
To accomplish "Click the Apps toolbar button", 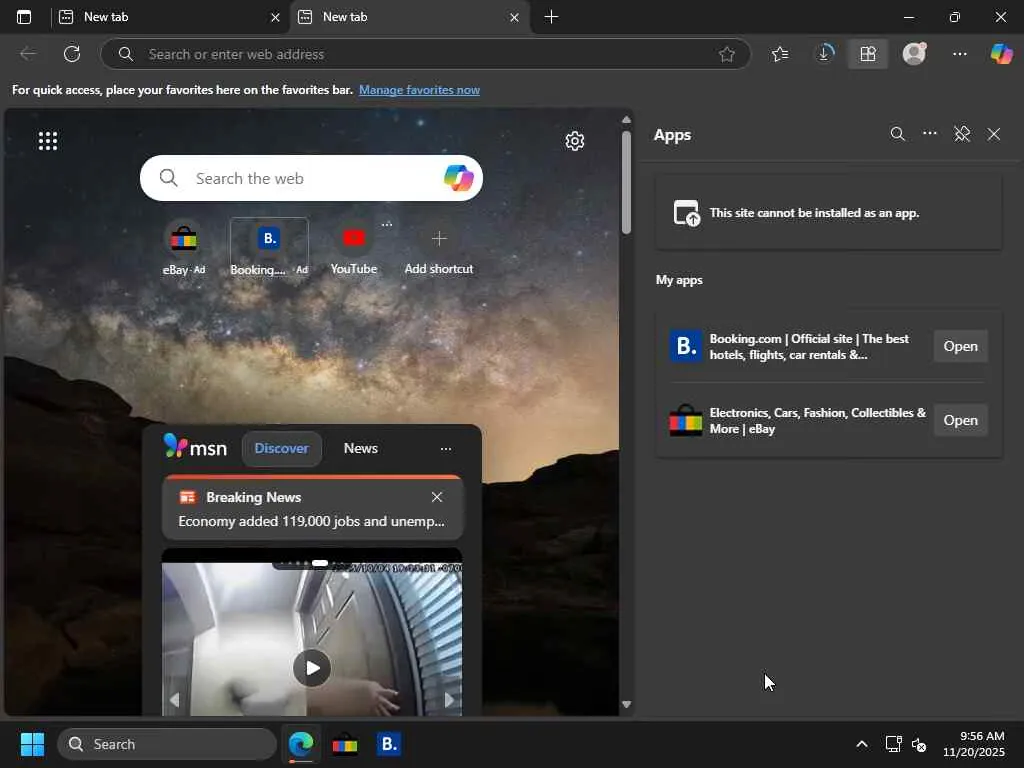I will (867, 54).
